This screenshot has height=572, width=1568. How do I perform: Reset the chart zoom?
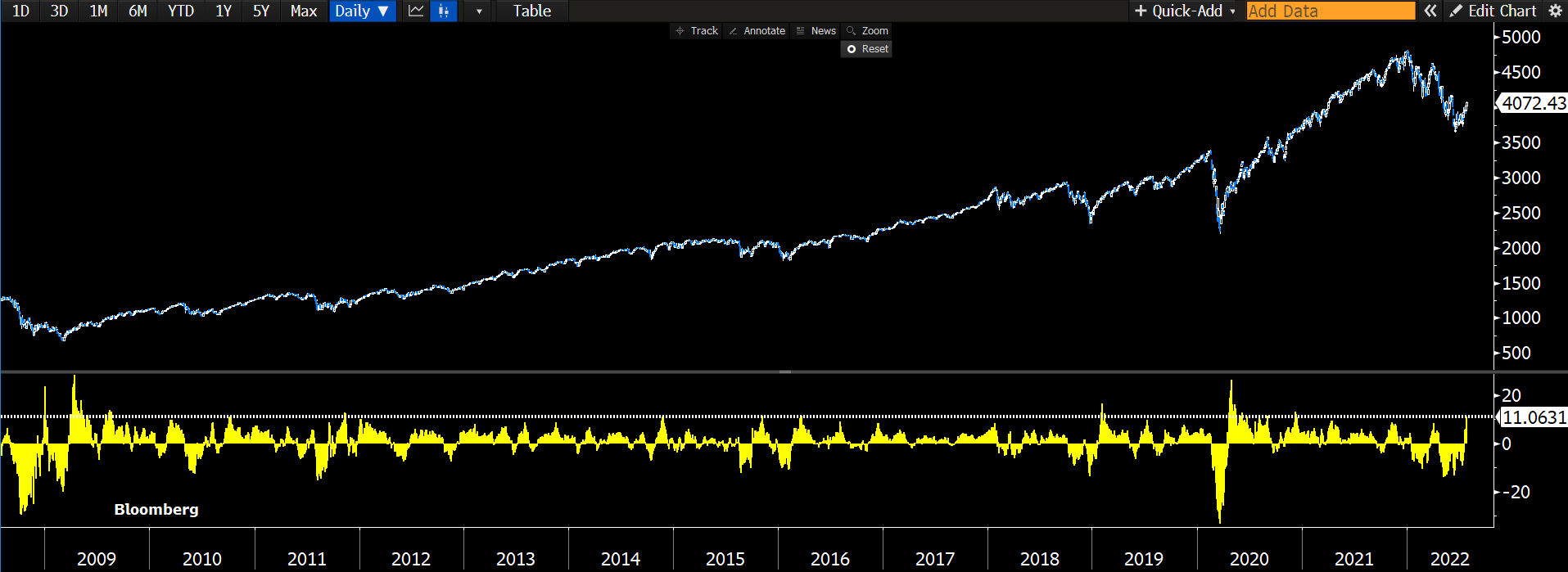(x=867, y=49)
